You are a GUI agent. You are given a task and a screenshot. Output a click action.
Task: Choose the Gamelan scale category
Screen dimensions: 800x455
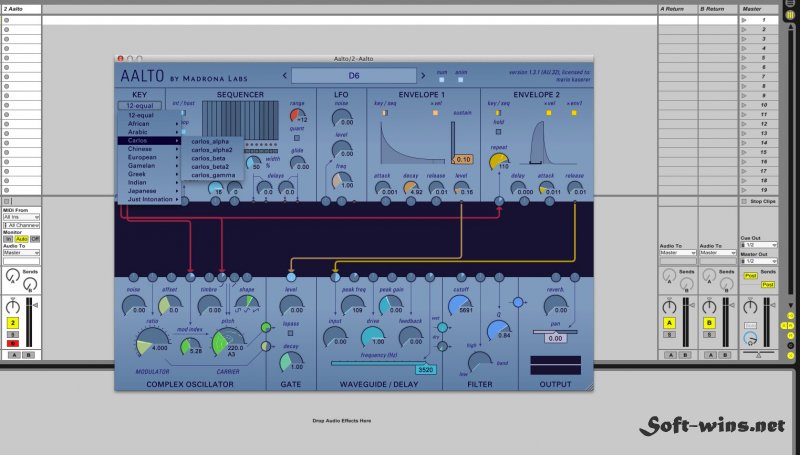point(149,165)
